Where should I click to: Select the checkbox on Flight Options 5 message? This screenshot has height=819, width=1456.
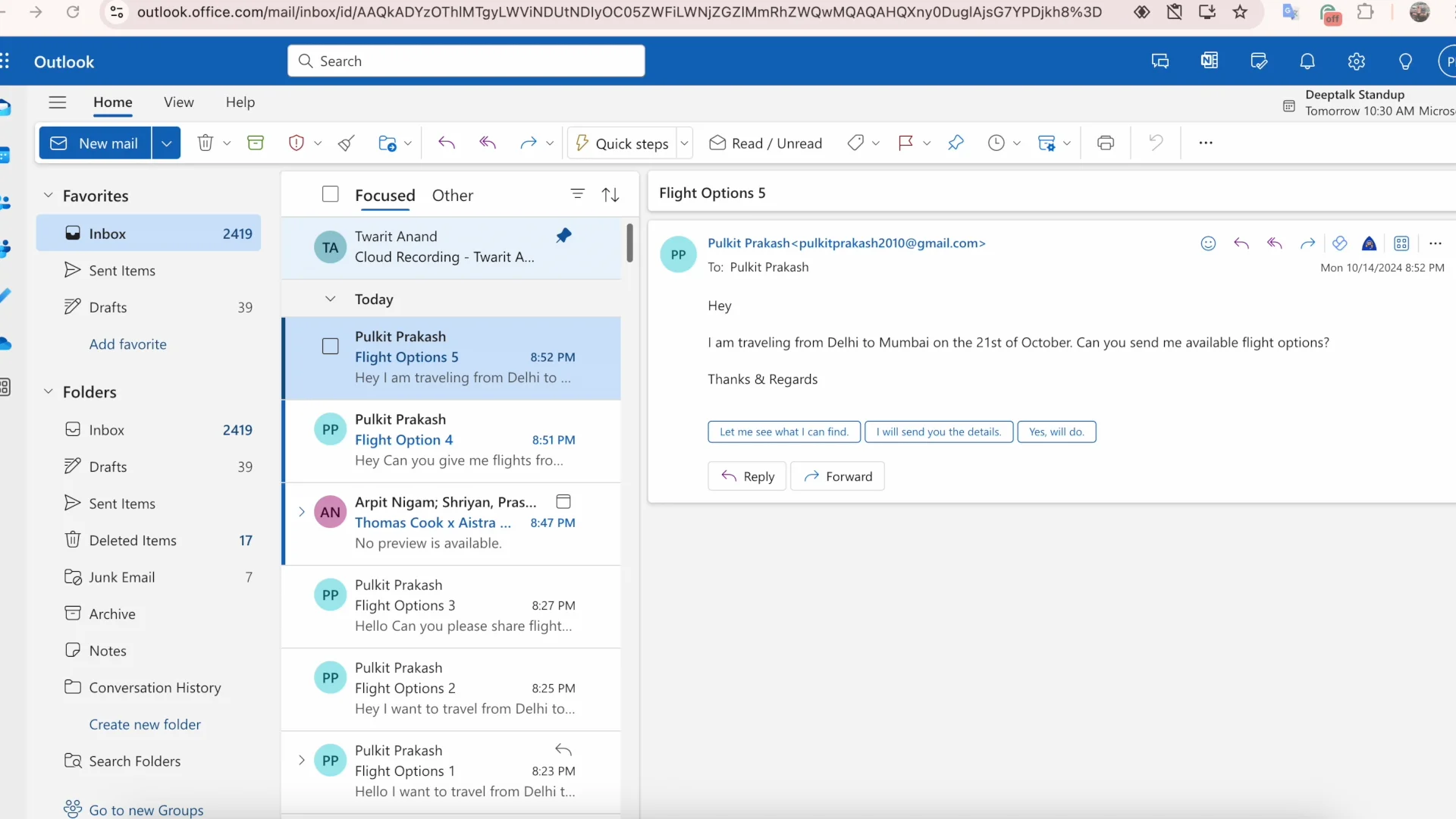[330, 347]
